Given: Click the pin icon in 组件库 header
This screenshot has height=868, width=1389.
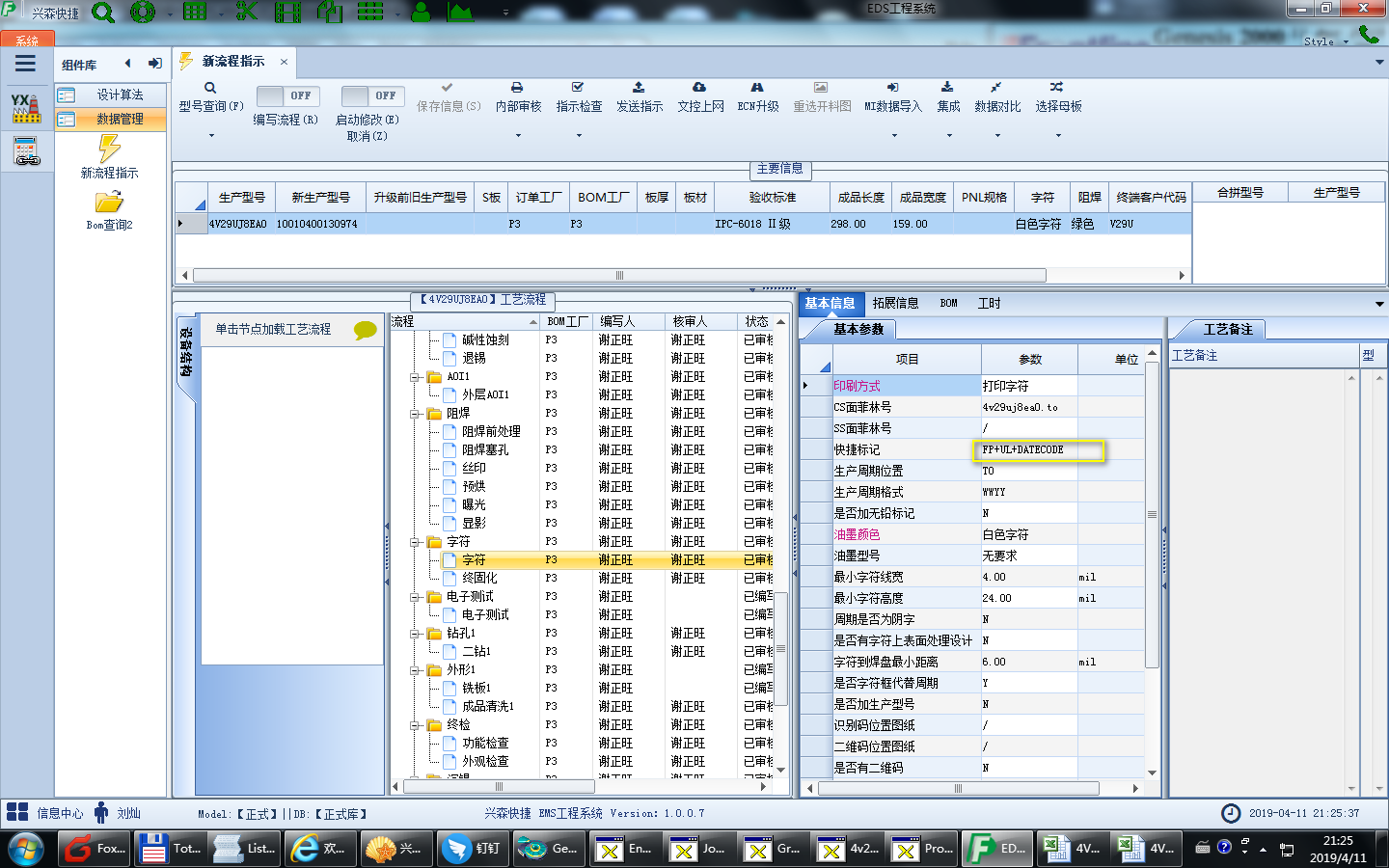Looking at the screenshot, I should [x=155, y=64].
